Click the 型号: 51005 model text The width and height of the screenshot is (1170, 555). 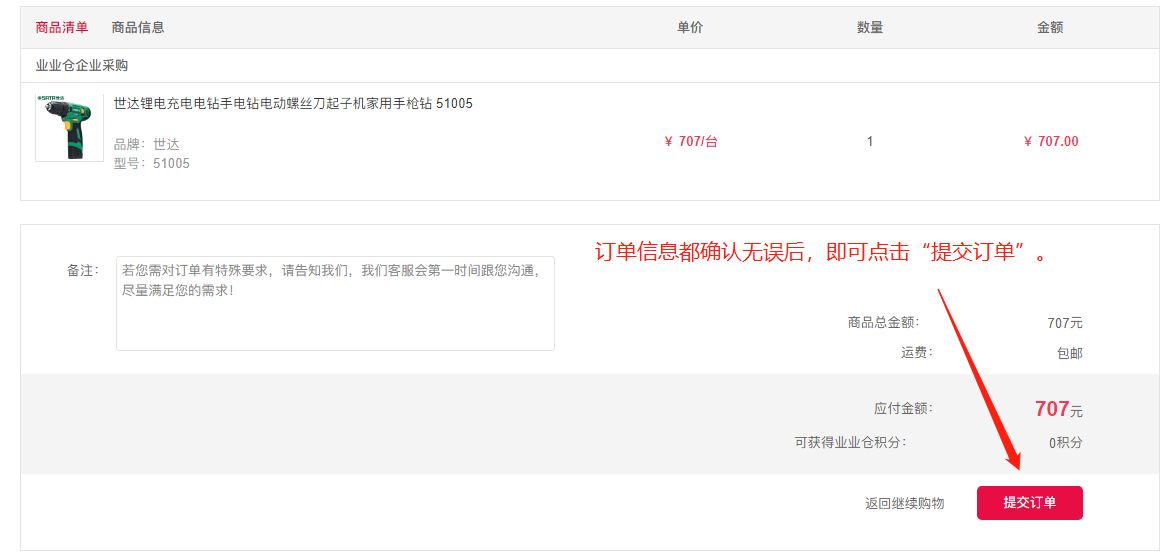[151, 163]
